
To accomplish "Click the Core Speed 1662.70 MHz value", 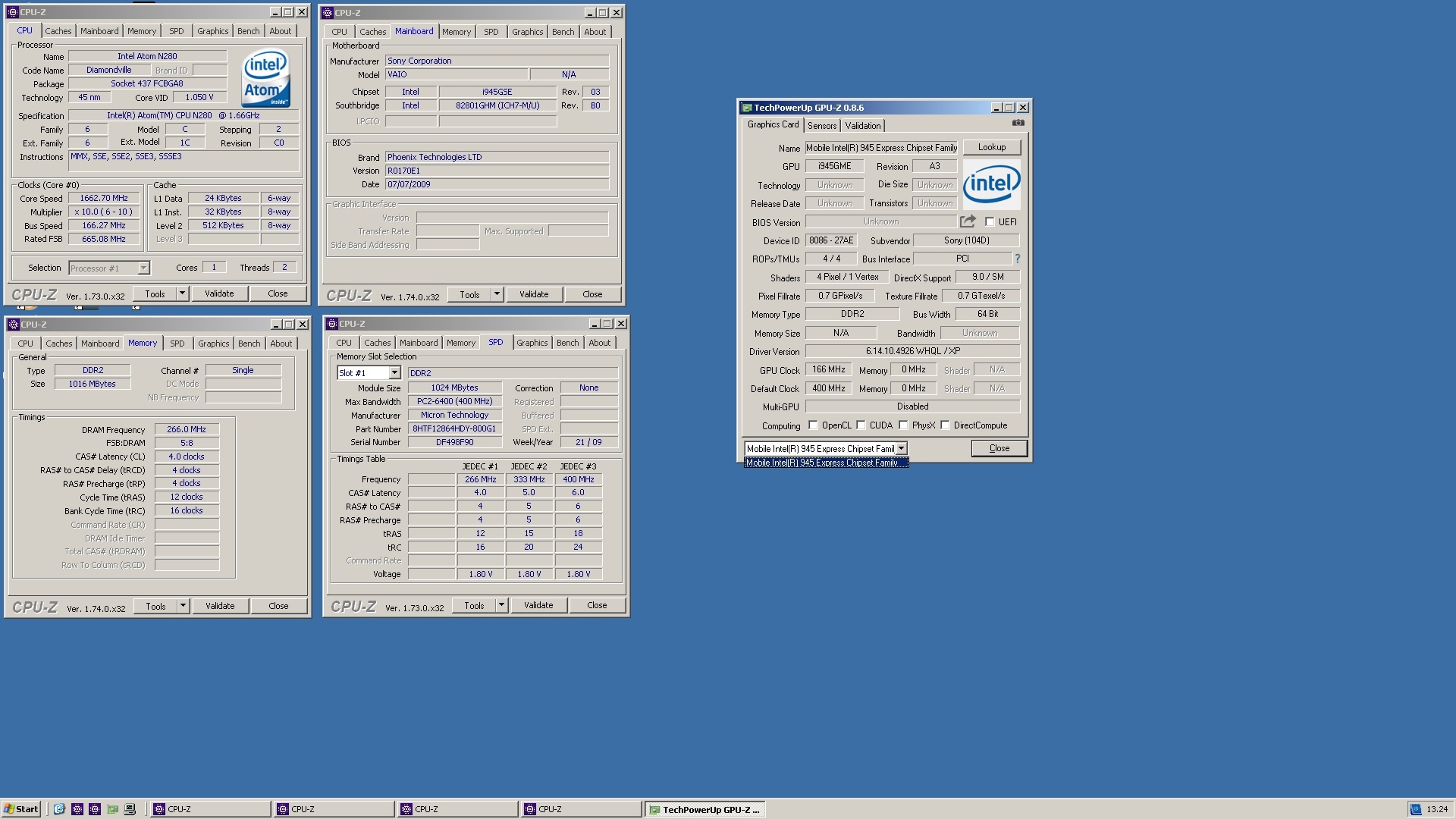I will point(104,198).
